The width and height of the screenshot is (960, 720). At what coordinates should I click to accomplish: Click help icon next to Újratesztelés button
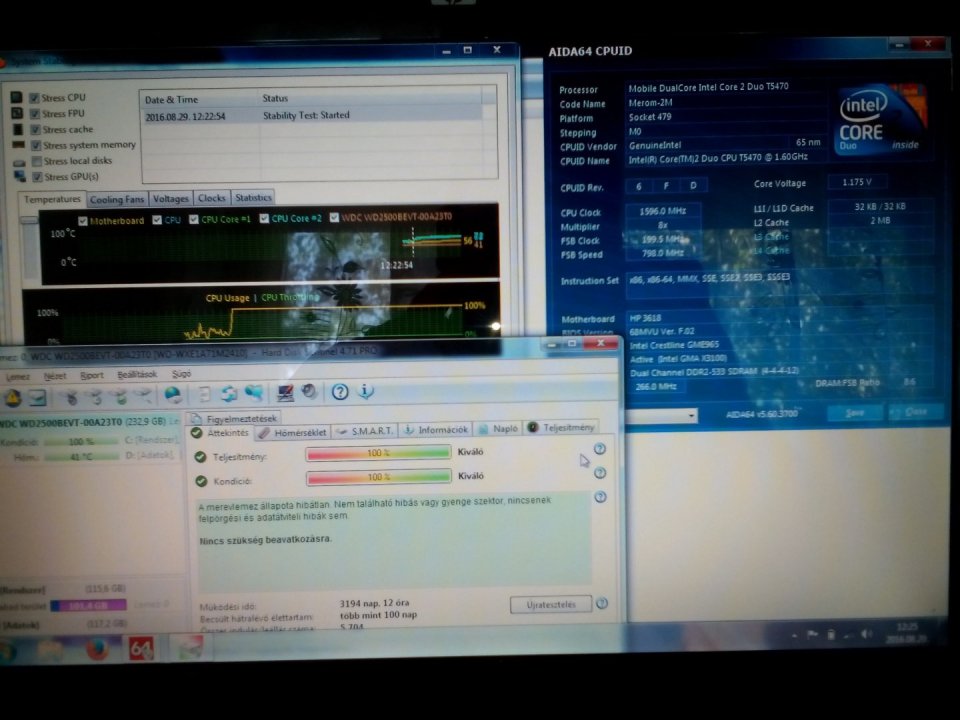click(602, 603)
